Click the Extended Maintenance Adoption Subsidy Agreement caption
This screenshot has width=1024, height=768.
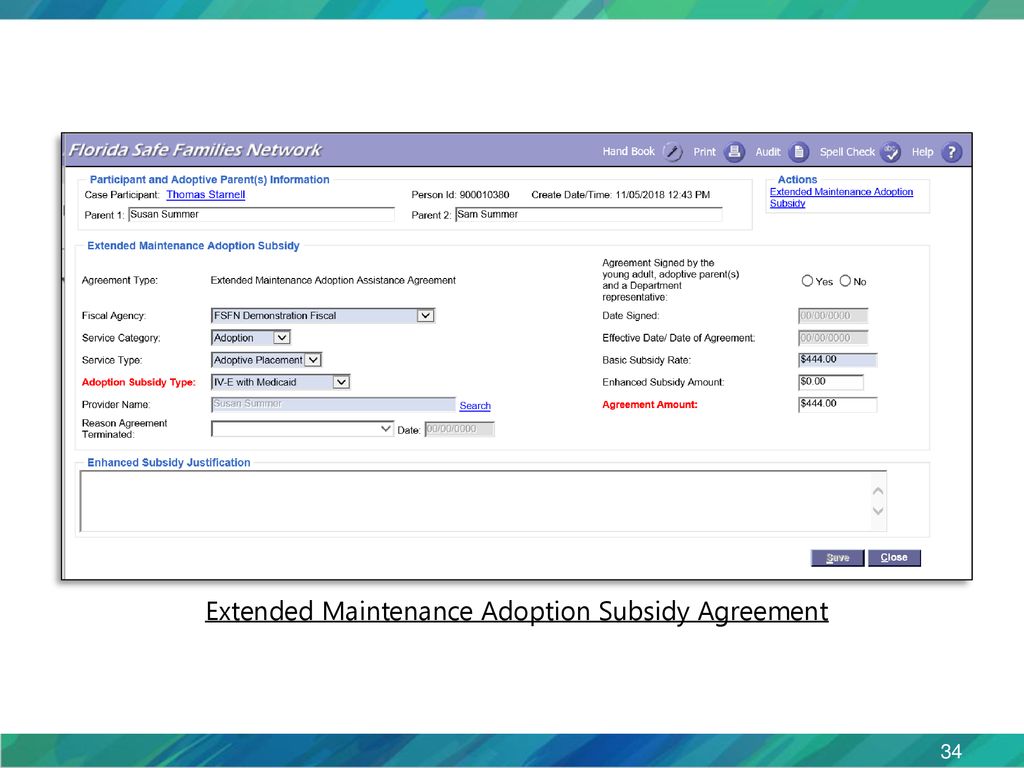point(517,611)
